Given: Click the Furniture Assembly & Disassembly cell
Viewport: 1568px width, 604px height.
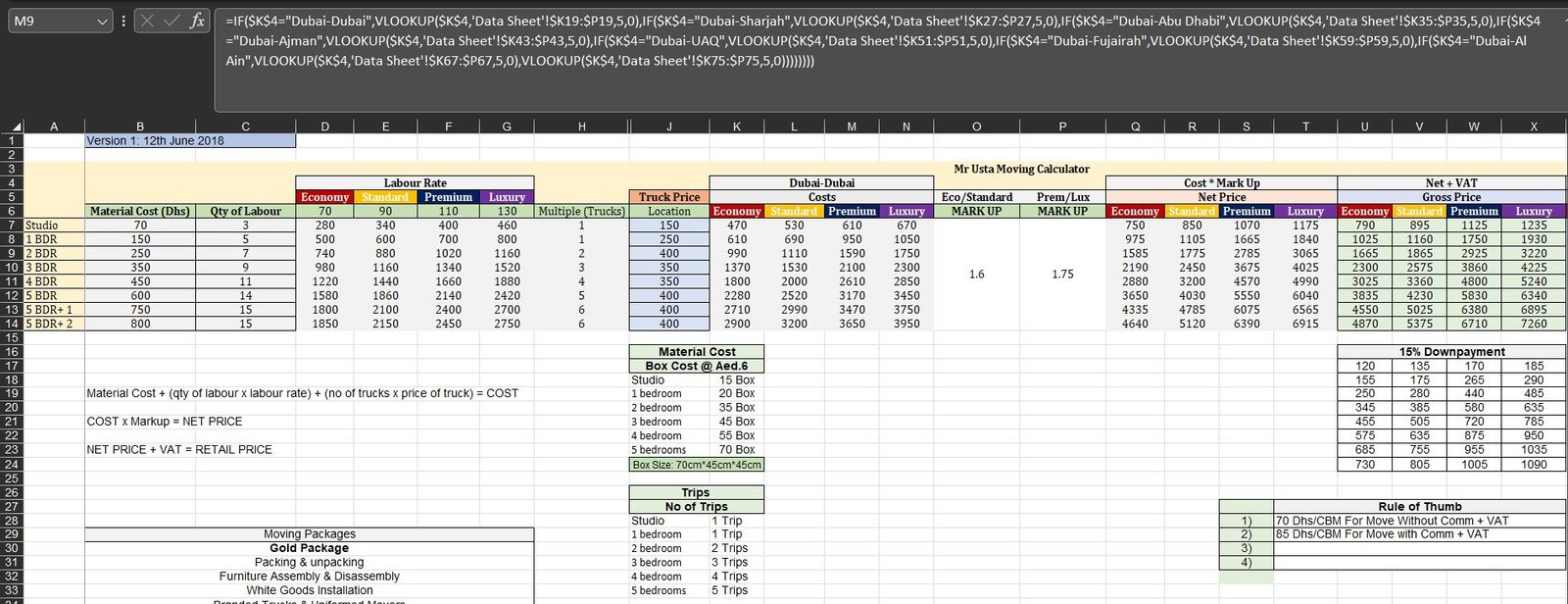Looking at the screenshot, I should [309, 577].
